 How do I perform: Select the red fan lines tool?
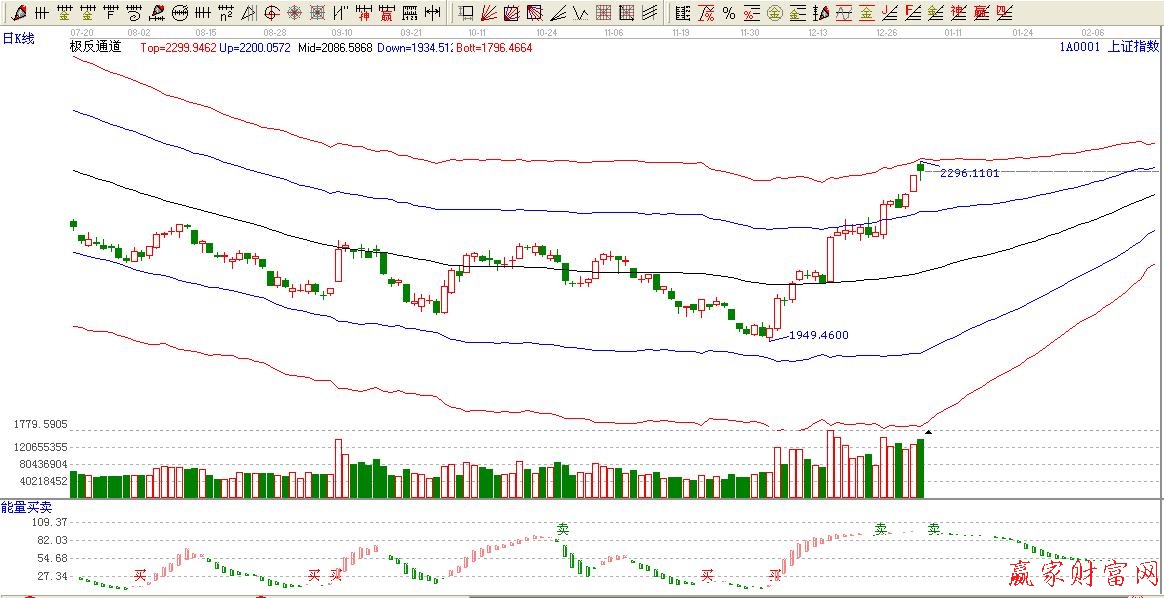click(489, 13)
